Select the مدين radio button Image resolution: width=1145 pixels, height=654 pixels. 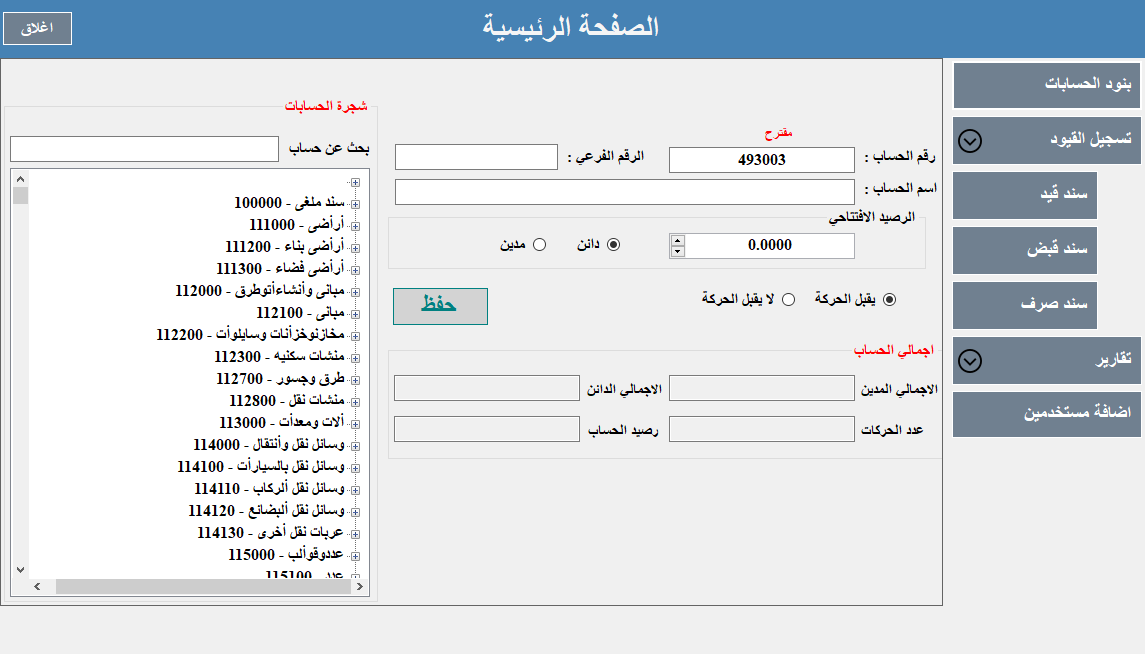point(540,245)
